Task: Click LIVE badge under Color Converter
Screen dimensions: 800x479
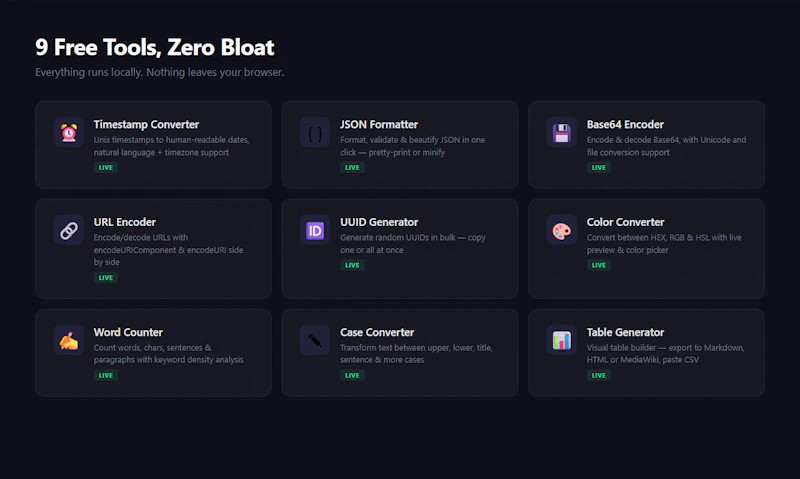Action: point(598,265)
